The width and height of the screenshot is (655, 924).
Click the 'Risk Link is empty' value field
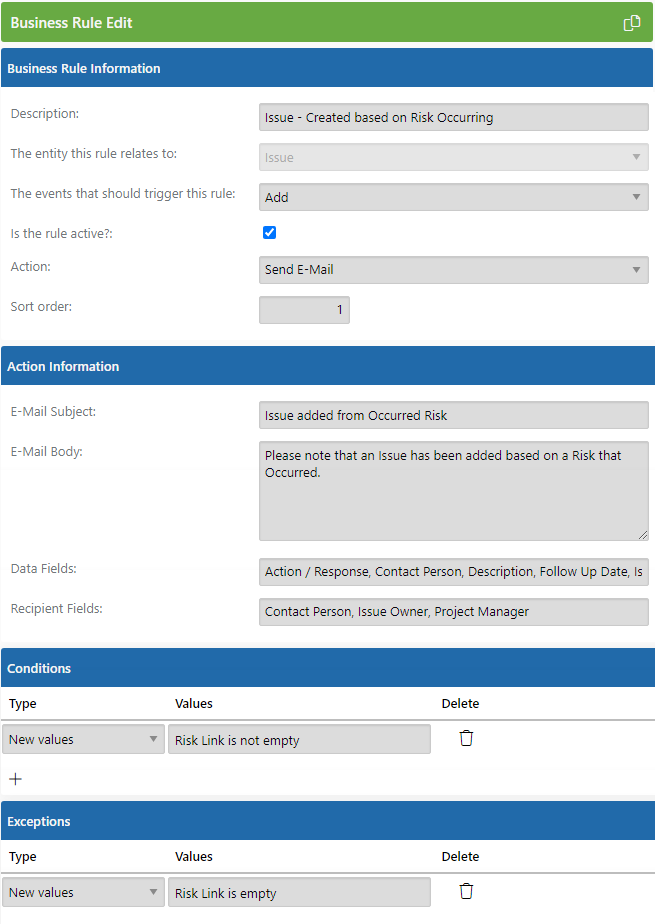pos(299,892)
